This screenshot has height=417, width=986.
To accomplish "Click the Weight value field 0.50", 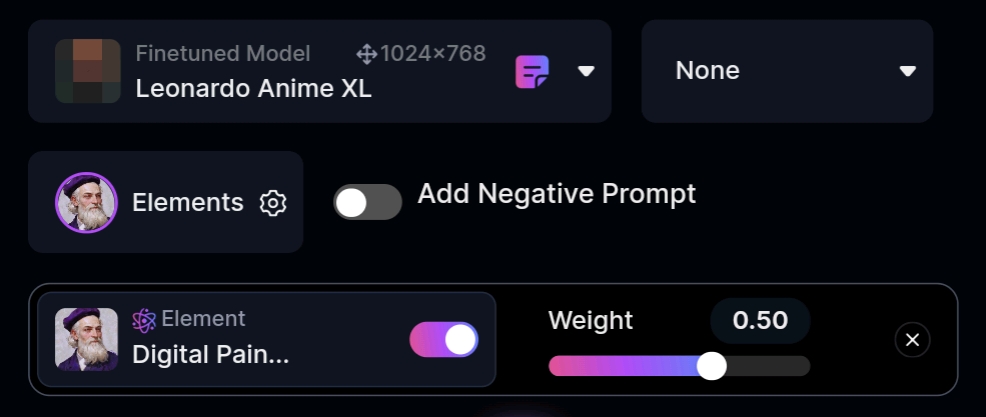I will coord(760,321).
